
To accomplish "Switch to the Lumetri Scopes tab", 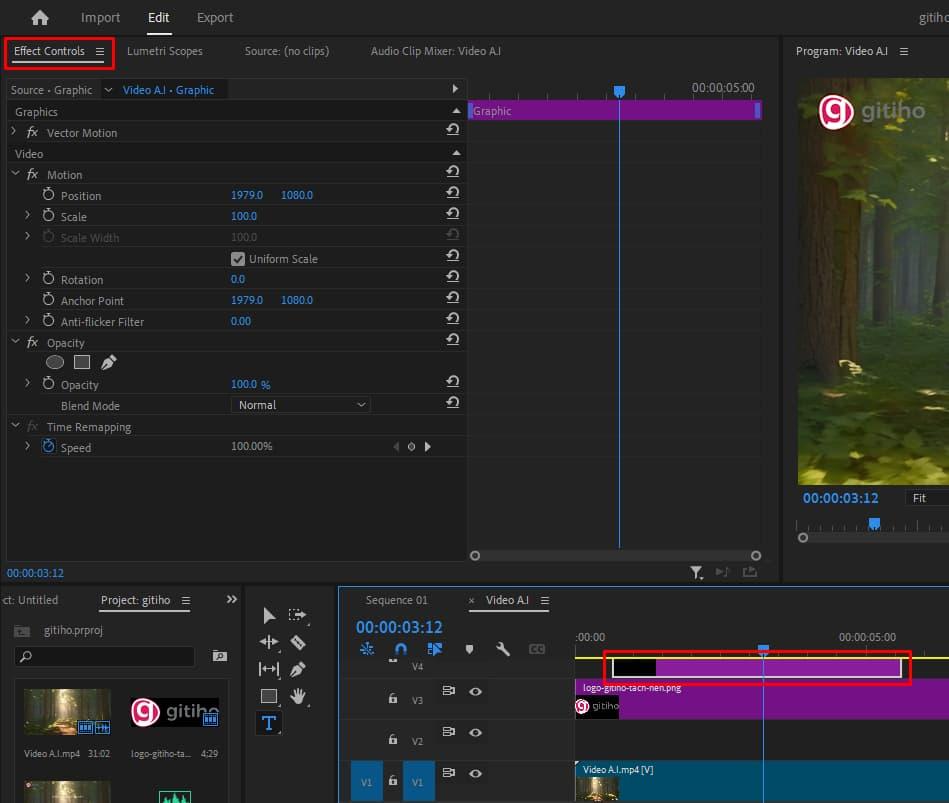I will click(x=165, y=51).
